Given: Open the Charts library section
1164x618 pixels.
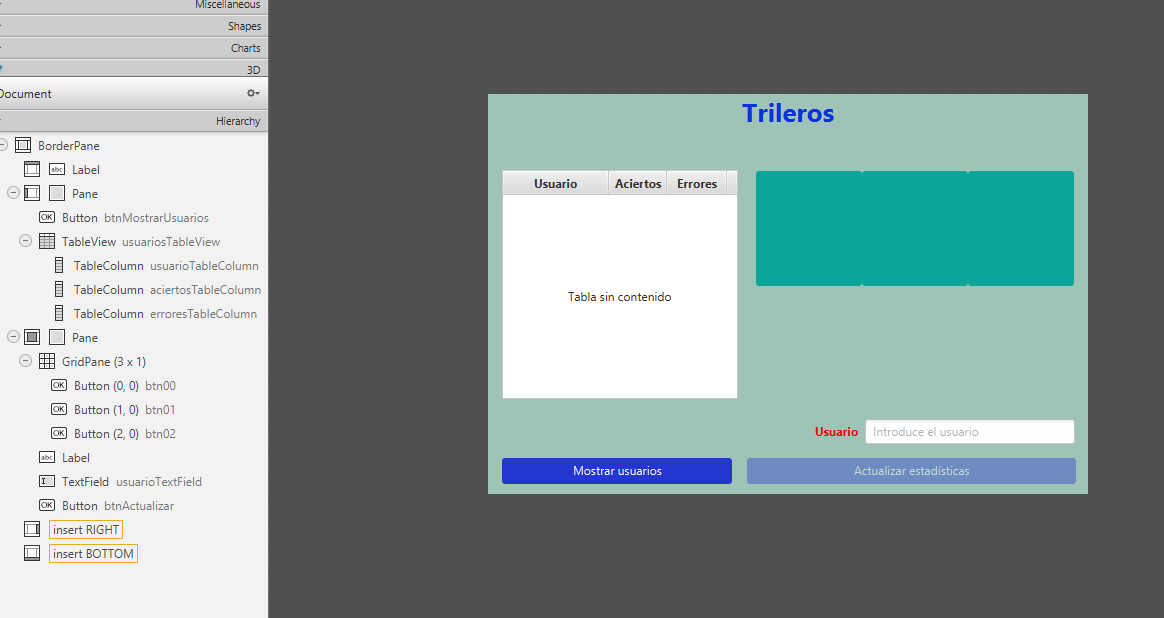Looking at the screenshot, I should (x=134, y=48).
